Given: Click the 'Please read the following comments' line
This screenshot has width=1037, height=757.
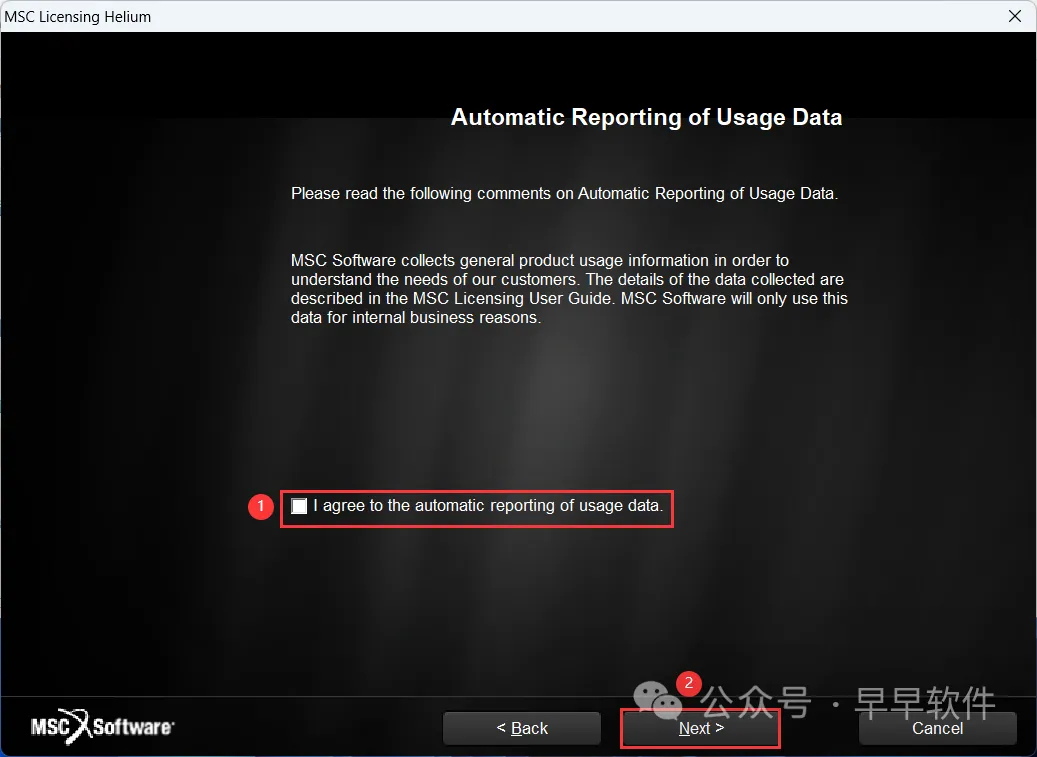Looking at the screenshot, I should 564,194.
